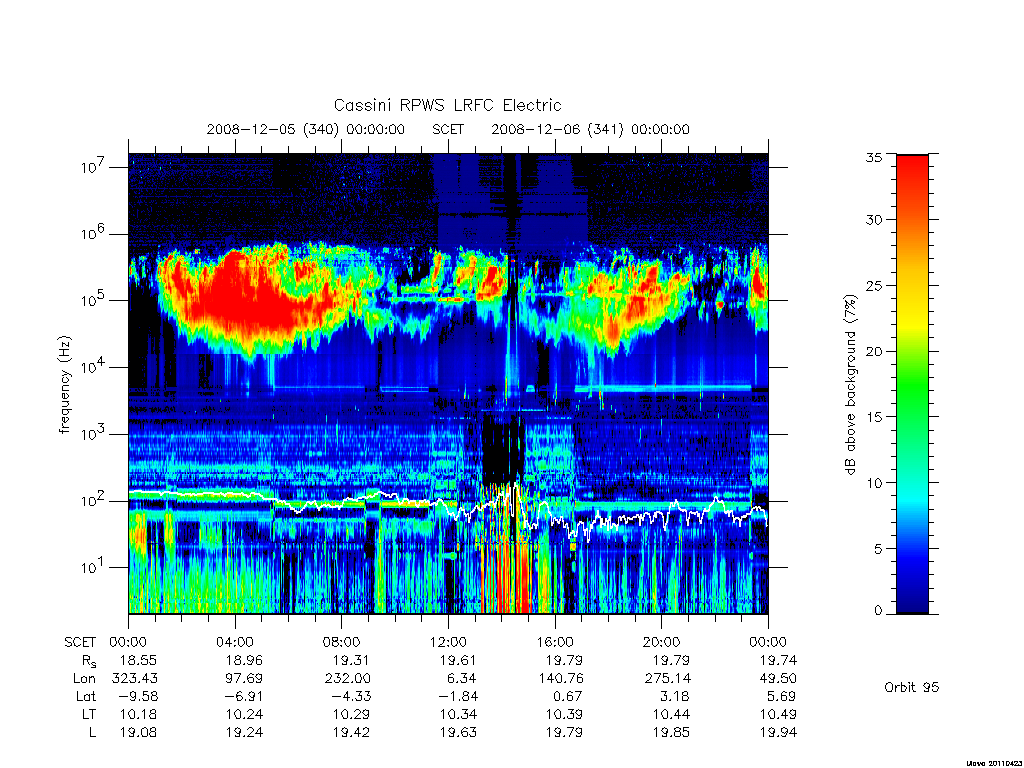The image size is (1024, 768).
Task: Select the 35 dB colorbar label
Action: click(x=873, y=157)
